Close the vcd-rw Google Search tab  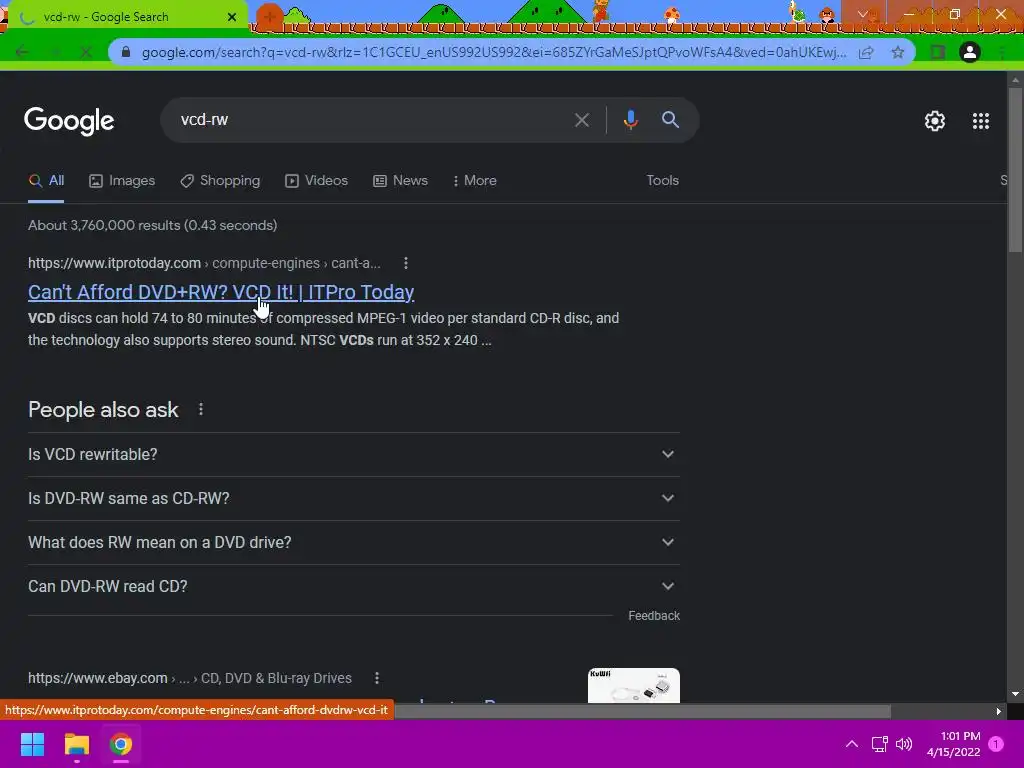pyautogui.click(x=232, y=17)
